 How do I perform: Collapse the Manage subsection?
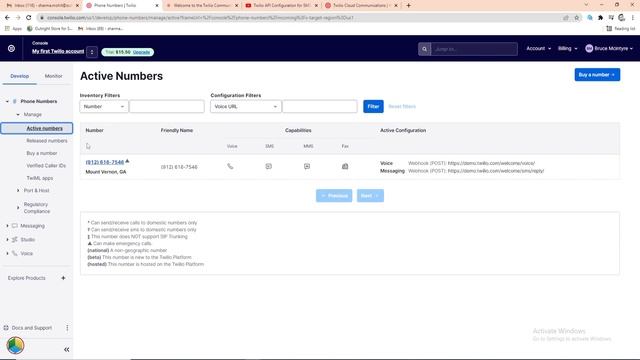18,115
